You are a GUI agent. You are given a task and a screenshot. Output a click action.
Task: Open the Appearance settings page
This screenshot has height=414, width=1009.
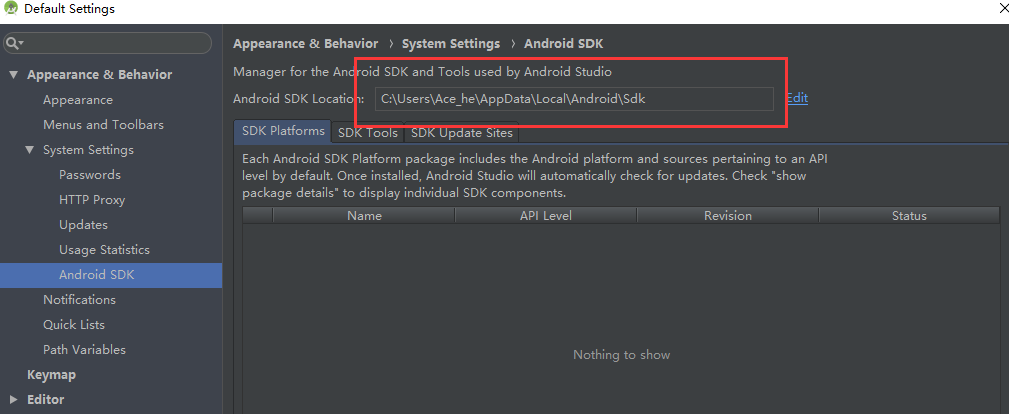pos(78,100)
